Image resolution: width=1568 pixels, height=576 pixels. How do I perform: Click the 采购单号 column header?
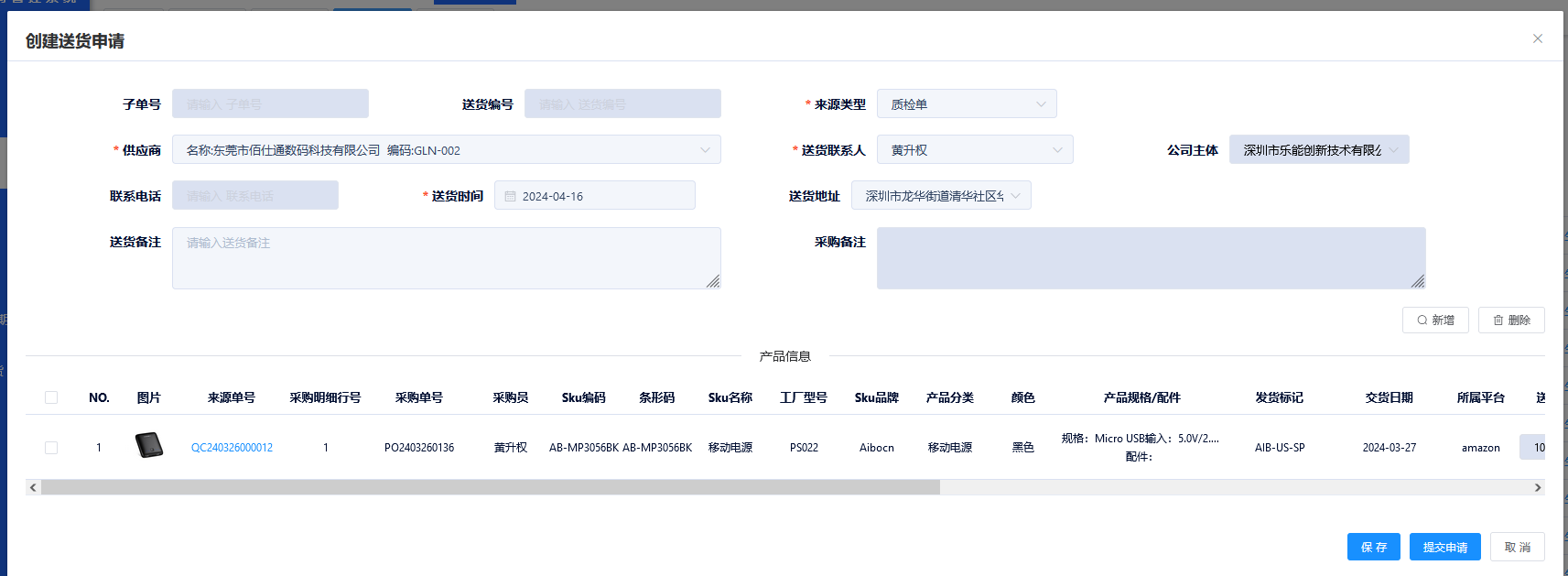pyautogui.click(x=419, y=397)
